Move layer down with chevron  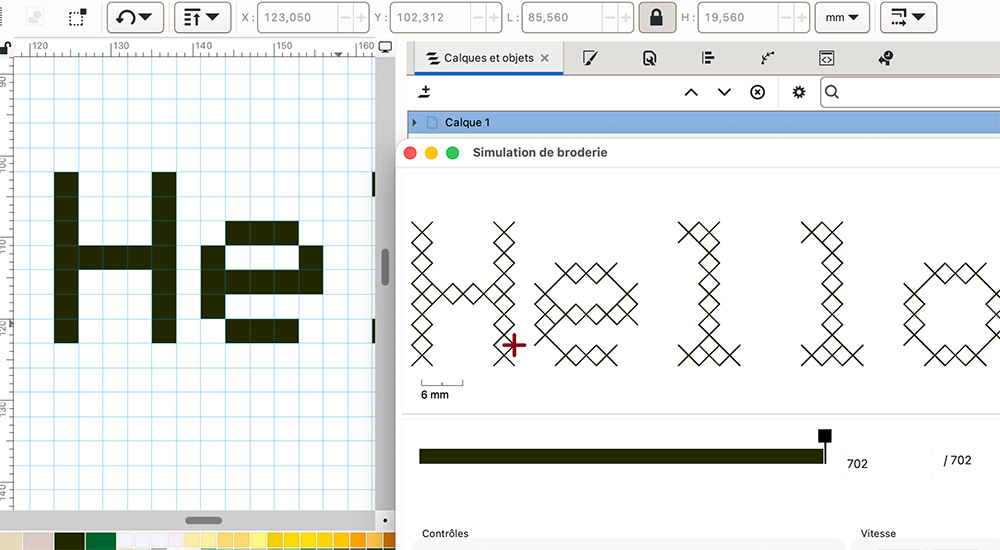724,92
